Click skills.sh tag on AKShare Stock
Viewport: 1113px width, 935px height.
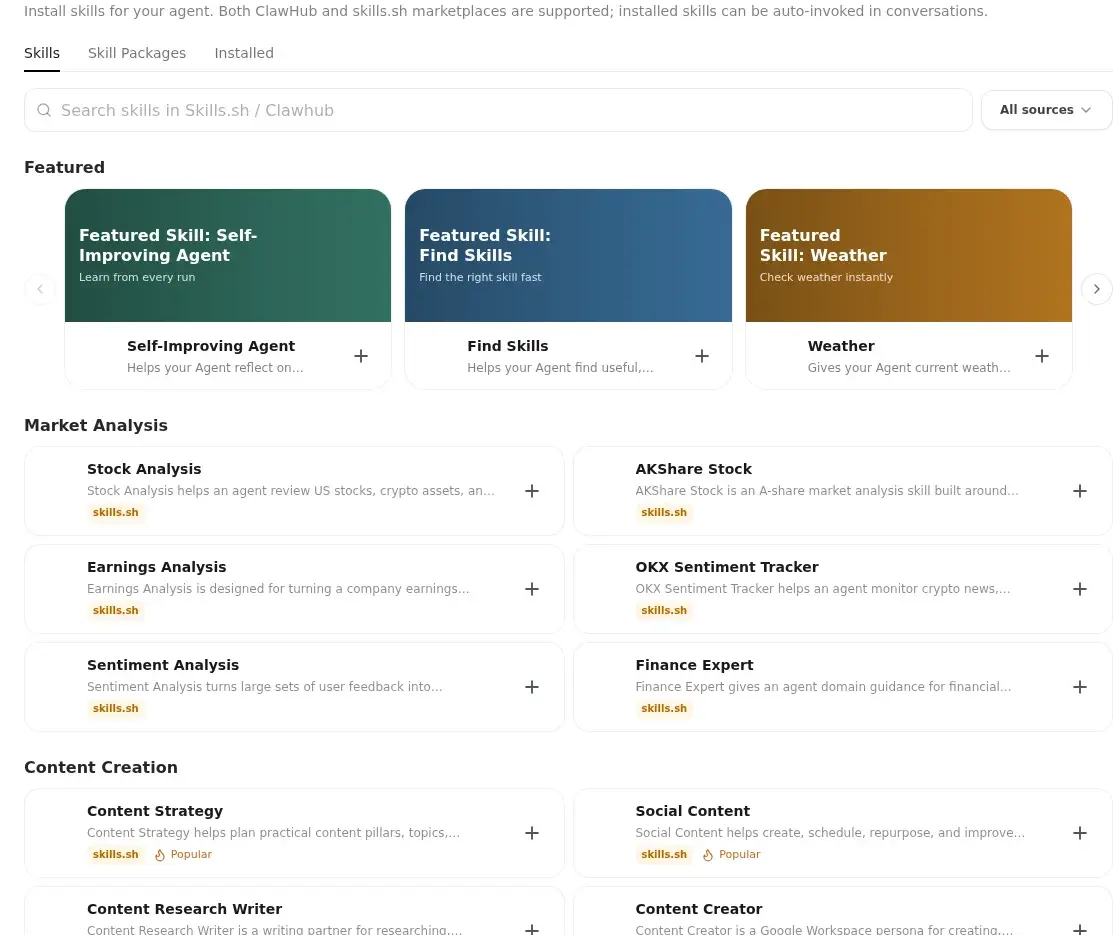pyautogui.click(x=664, y=513)
